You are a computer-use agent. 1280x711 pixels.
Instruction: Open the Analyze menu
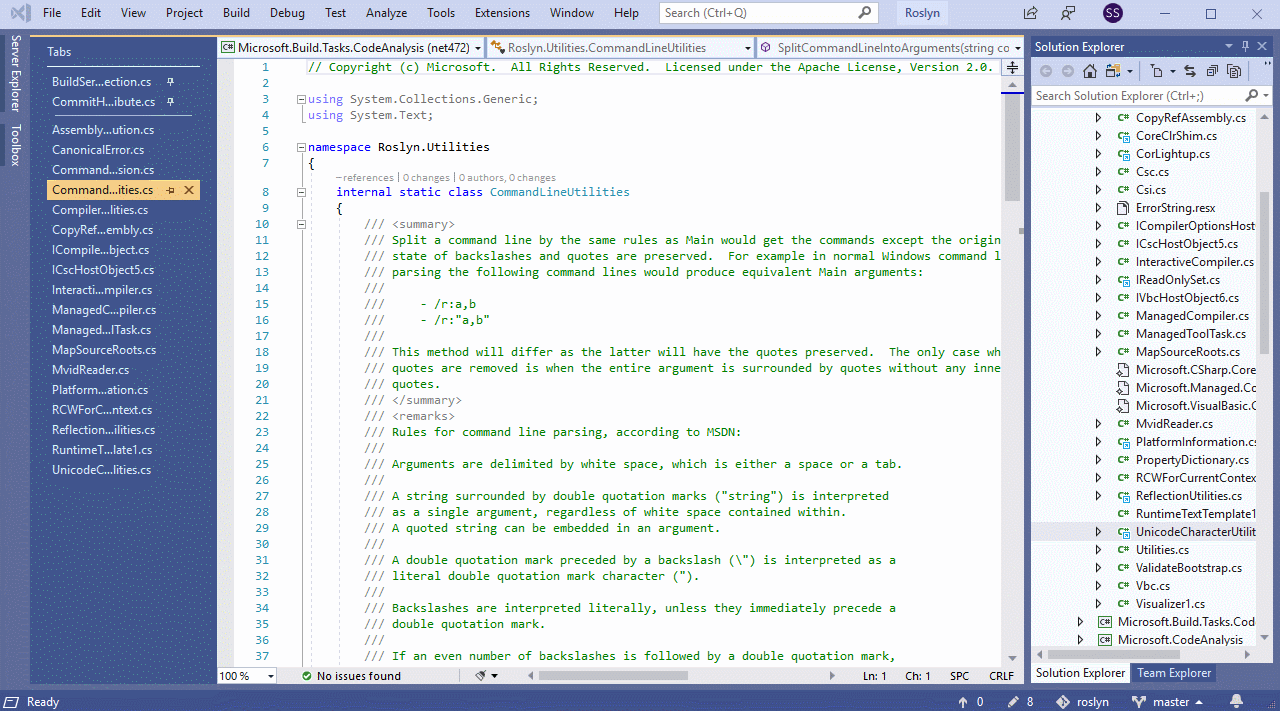coord(386,13)
